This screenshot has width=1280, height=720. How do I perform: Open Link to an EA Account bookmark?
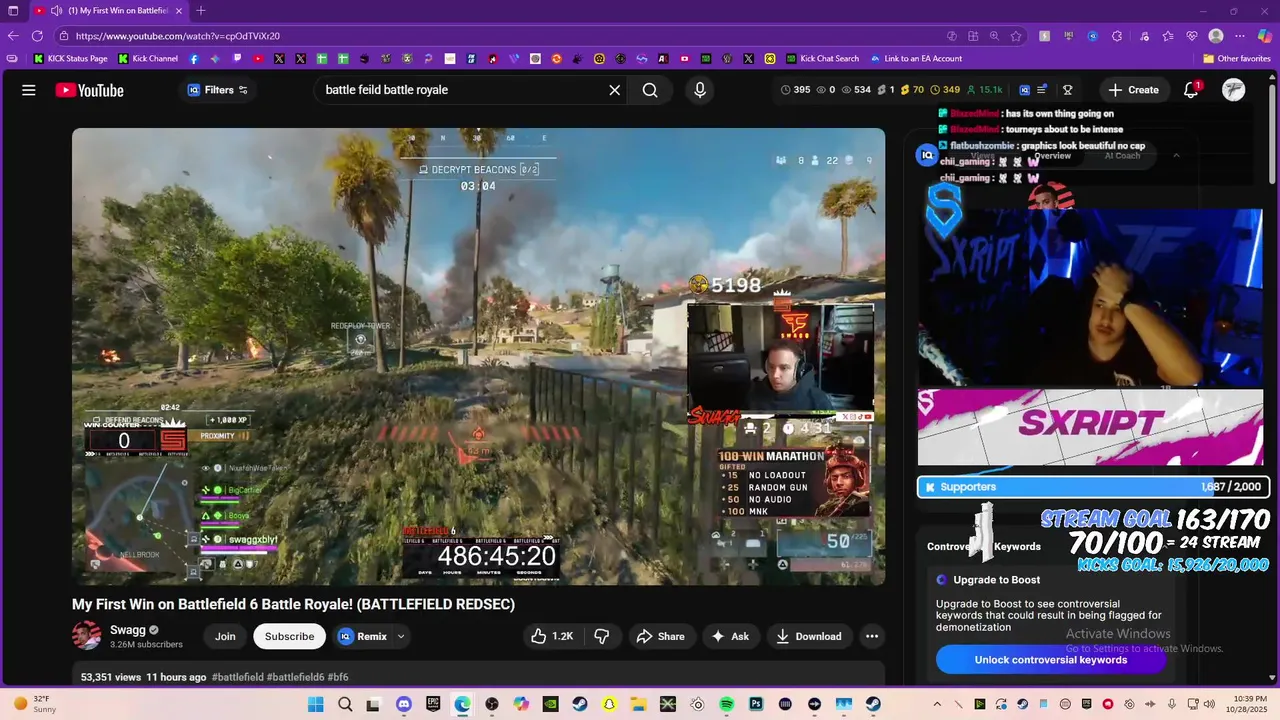coord(916,59)
